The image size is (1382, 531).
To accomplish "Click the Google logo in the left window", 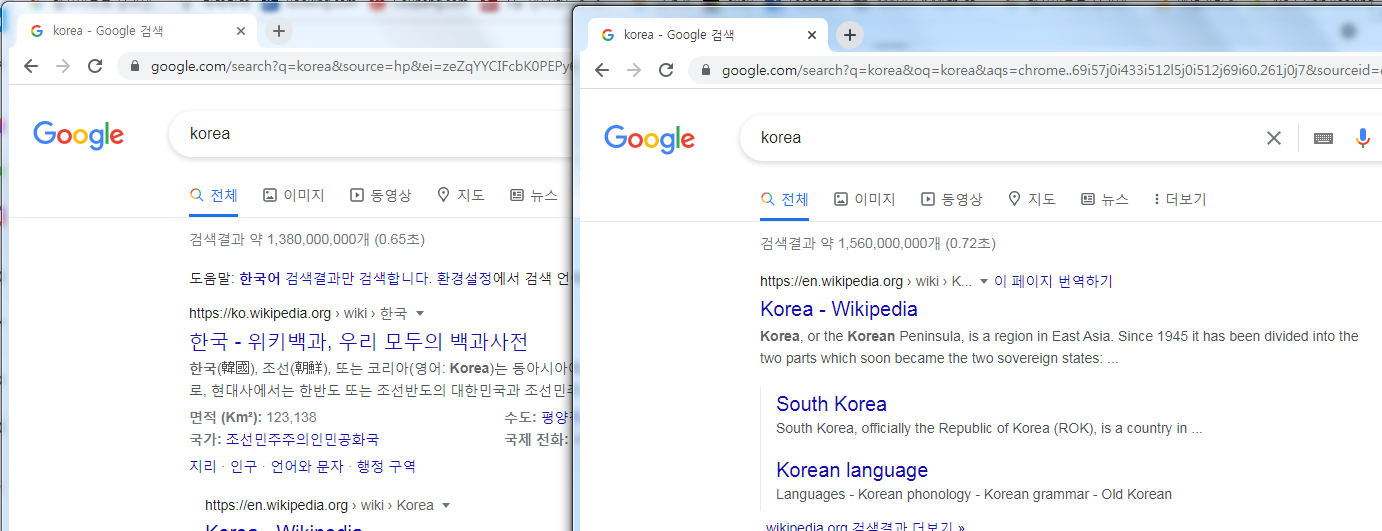I will (78, 134).
